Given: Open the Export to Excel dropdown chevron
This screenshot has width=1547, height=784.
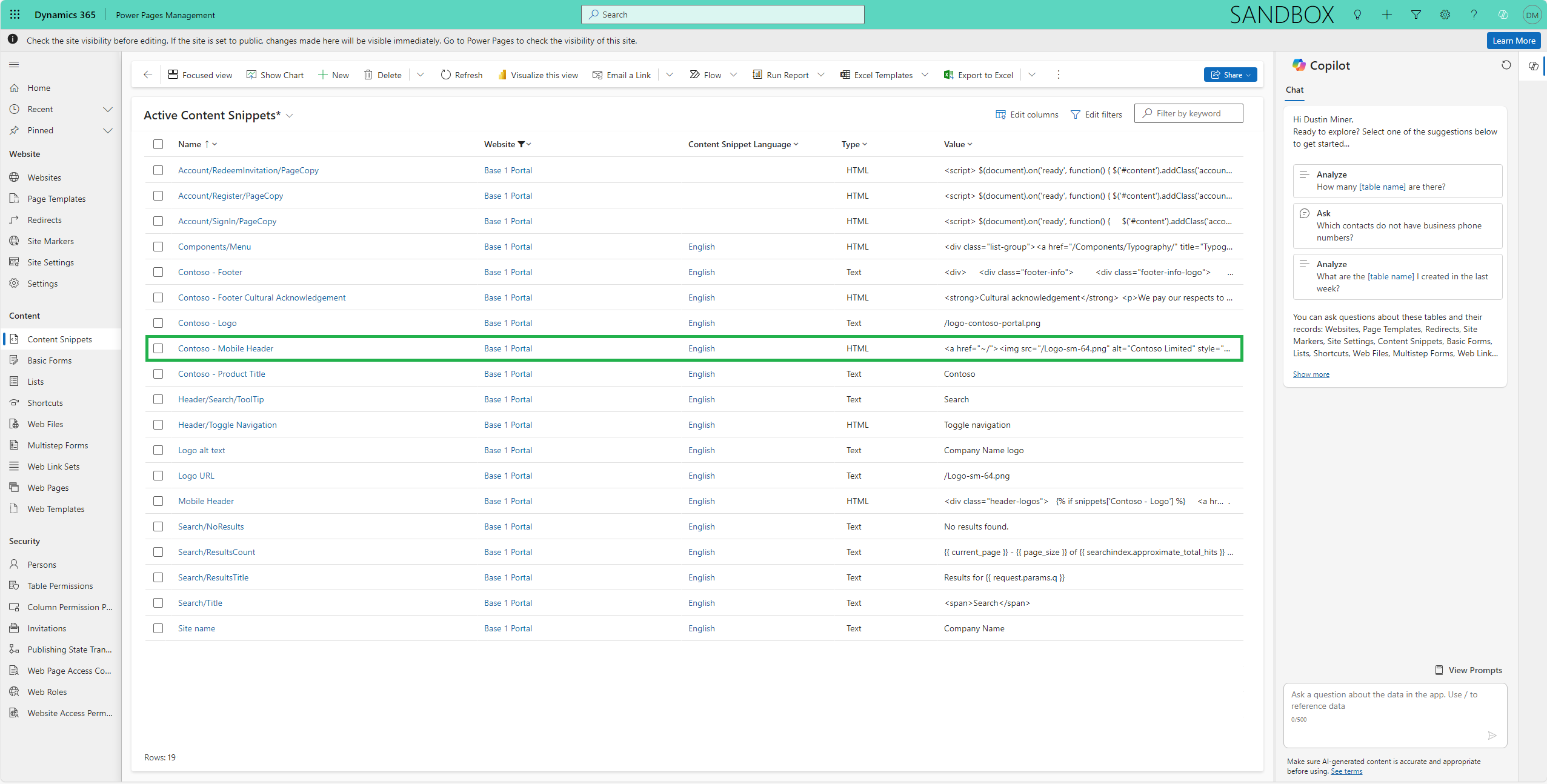Looking at the screenshot, I should coord(1032,75).
